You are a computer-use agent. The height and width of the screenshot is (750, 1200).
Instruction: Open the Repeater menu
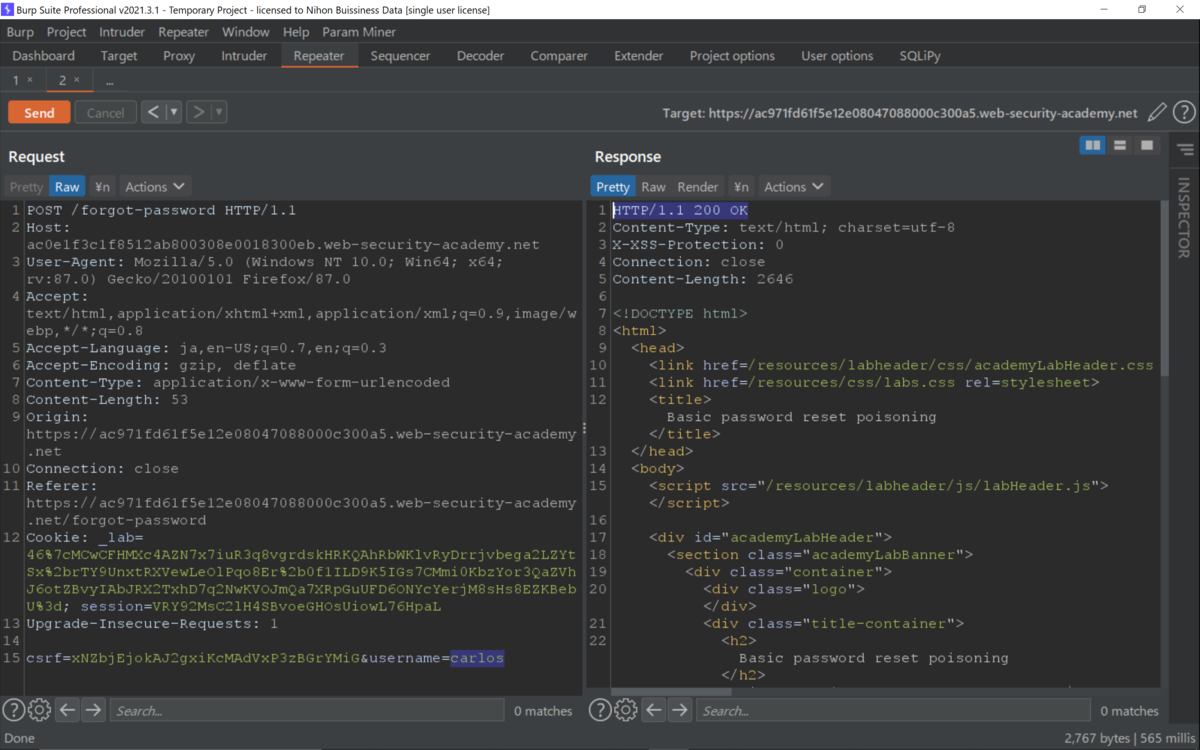pos(183,32)
